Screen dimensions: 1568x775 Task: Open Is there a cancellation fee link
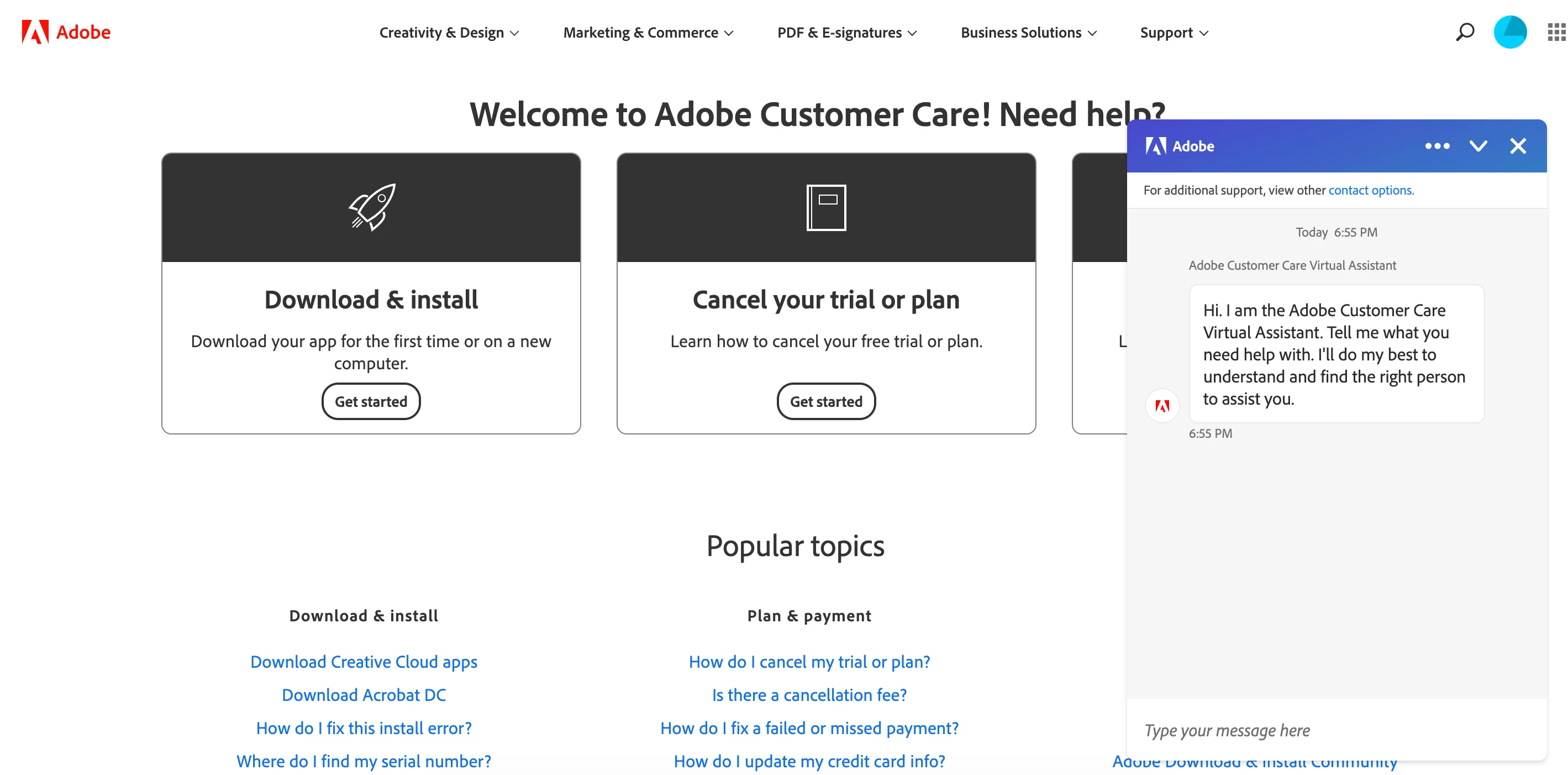[x=809, y=695]
